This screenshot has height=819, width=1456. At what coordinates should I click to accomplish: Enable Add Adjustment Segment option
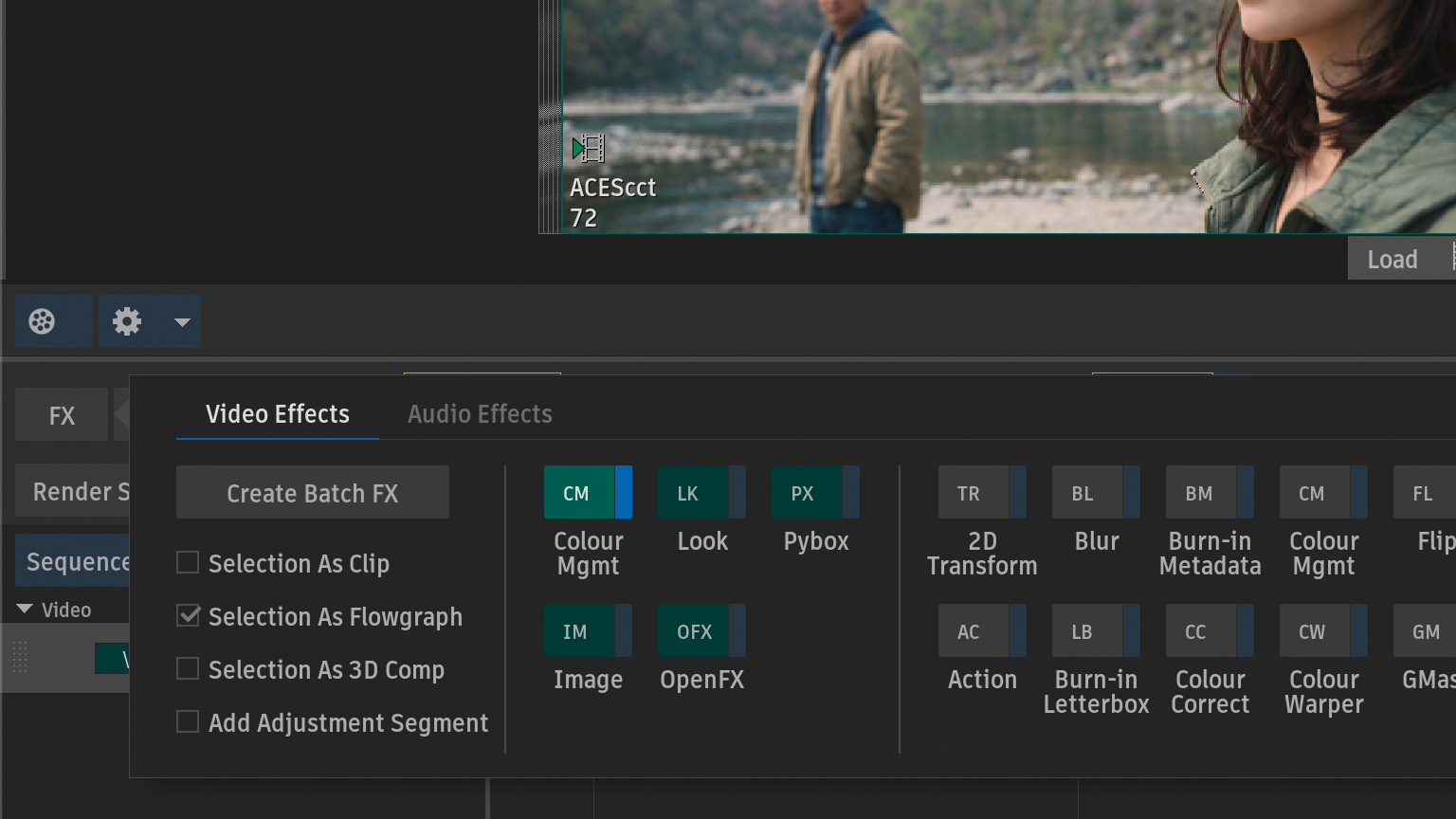[x=188, y=722]
